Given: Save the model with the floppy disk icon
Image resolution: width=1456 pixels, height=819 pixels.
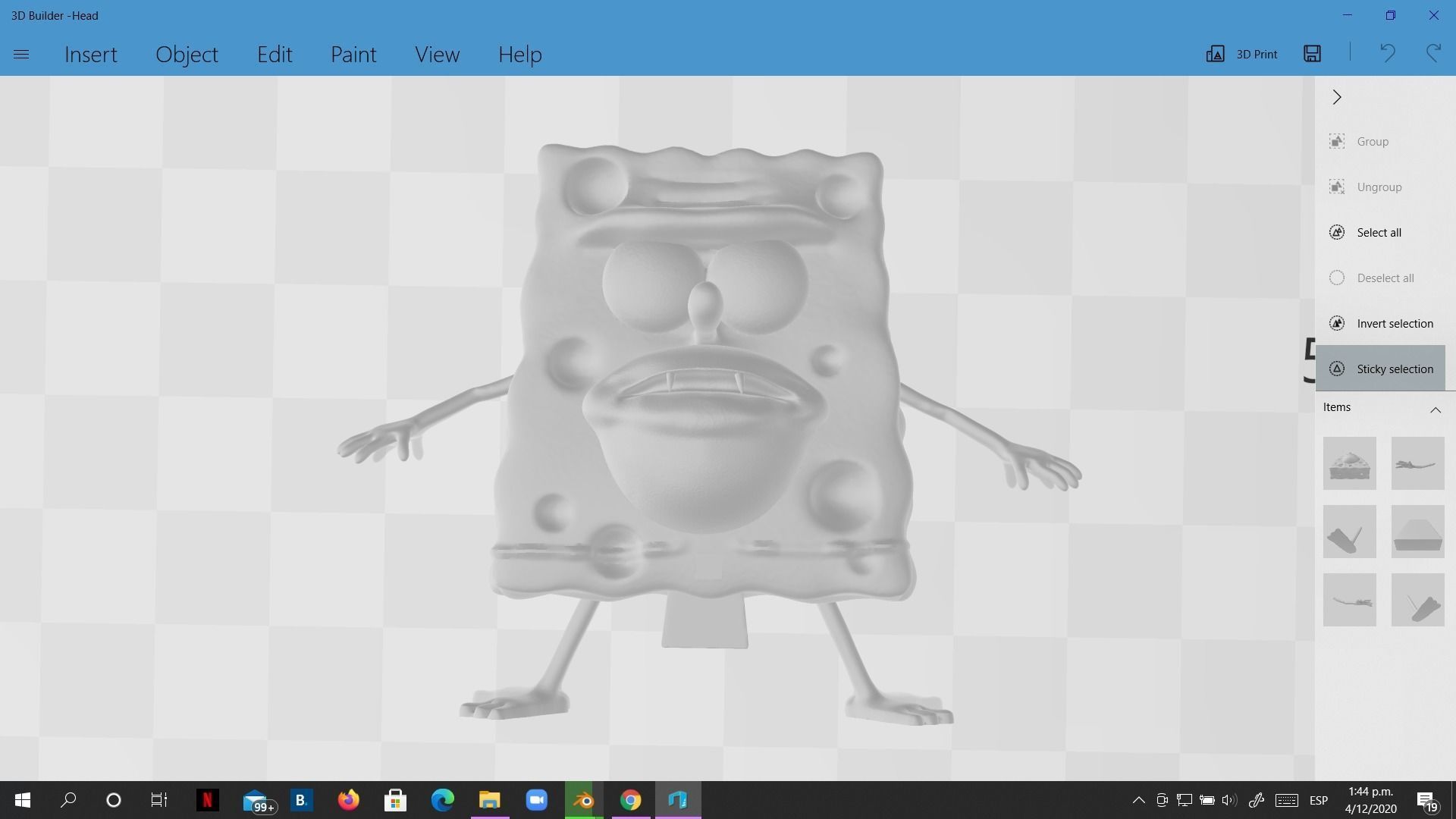Looking at the screenshot, I should pyautogui.click(x=1312, y=53).
